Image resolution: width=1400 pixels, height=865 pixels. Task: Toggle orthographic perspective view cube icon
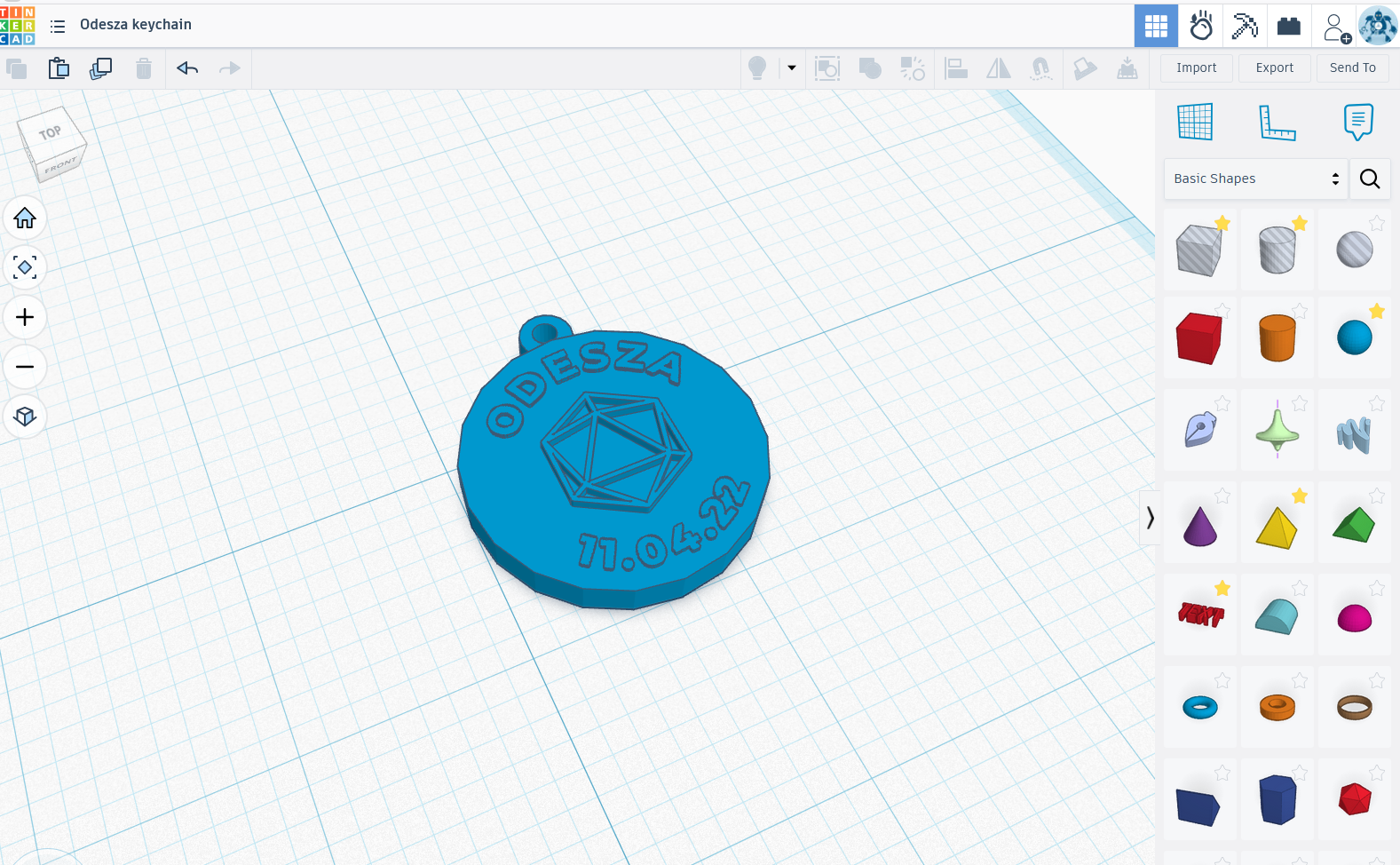(25, 417)
